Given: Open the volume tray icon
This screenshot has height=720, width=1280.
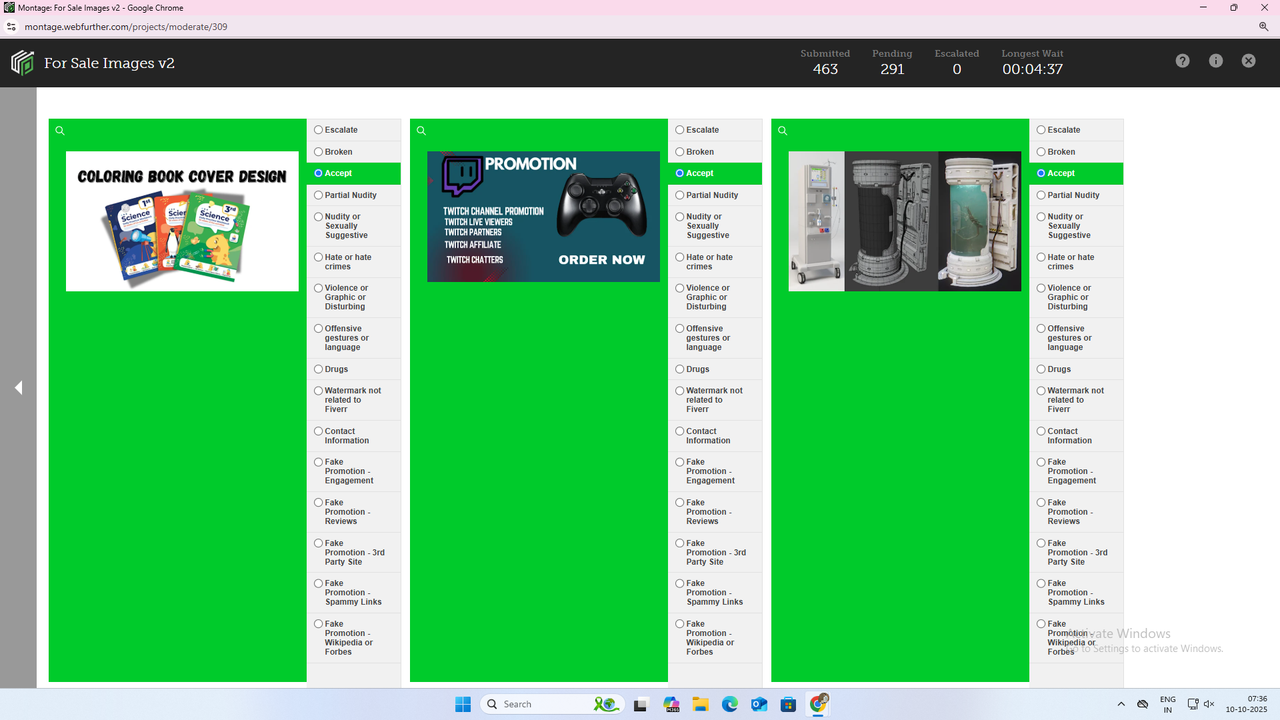Looking at the screenshot, I should (x=1210, y=704).
